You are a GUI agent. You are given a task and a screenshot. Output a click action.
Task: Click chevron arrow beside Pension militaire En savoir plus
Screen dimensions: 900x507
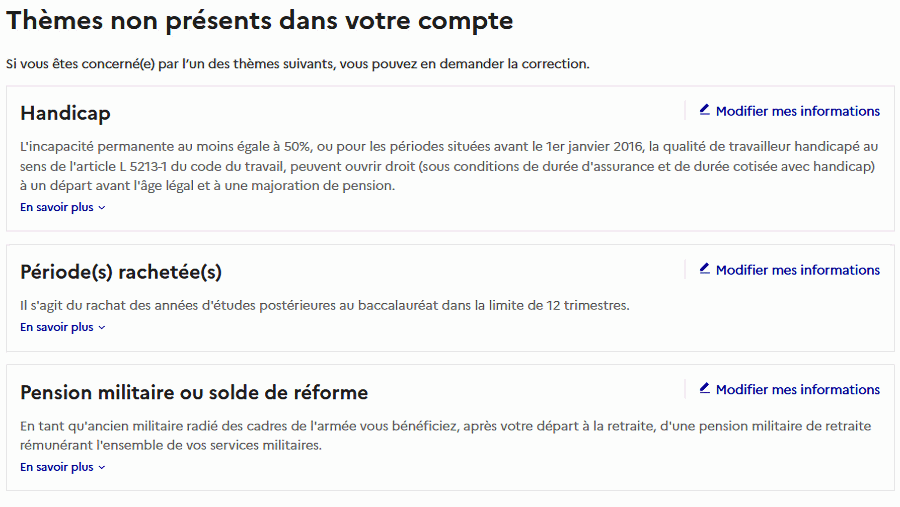102,467
